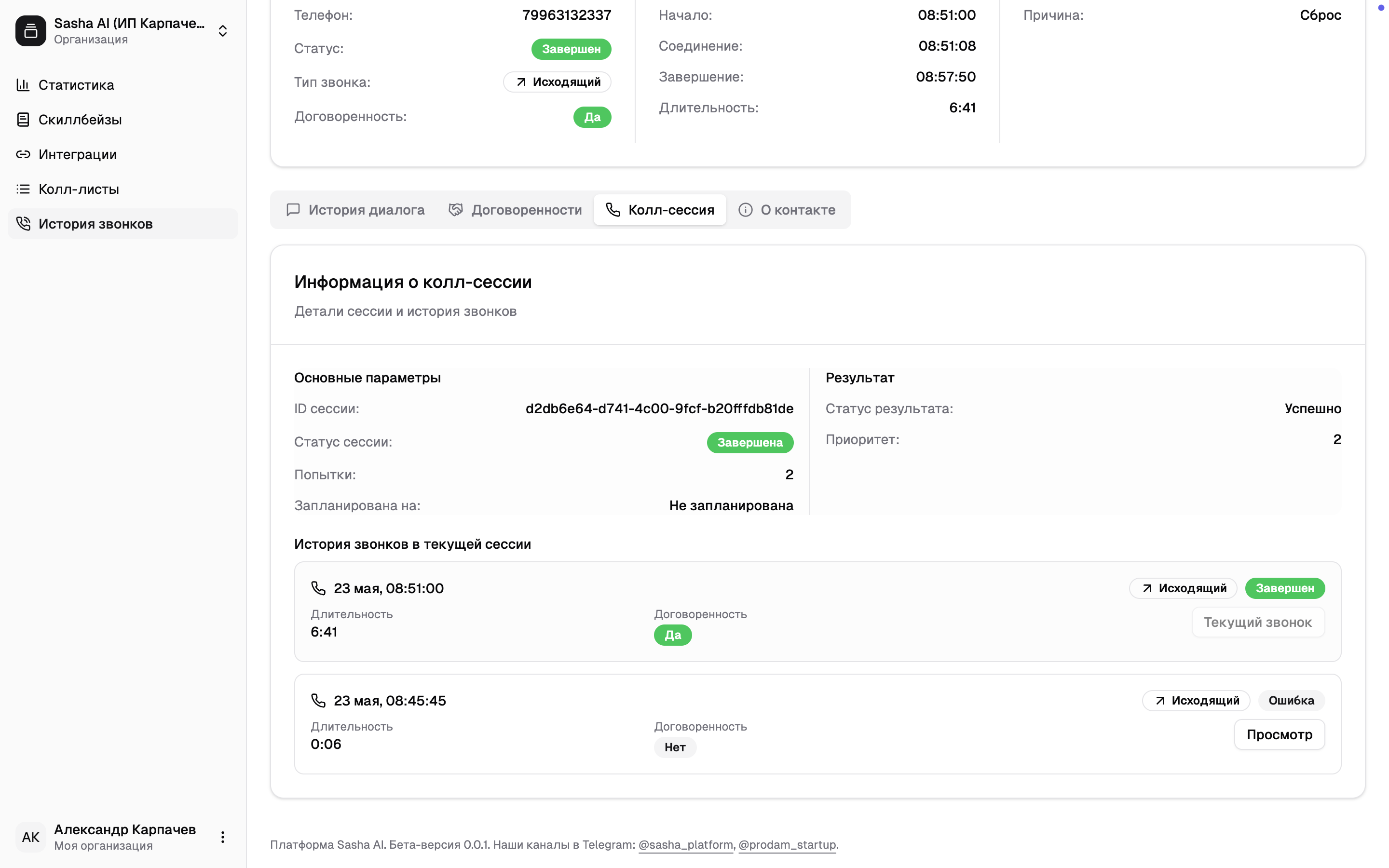Image resolution: width=1389 pixels, height=868 pixels.
Task: Click the session ID value
Action: coord(659,409)
